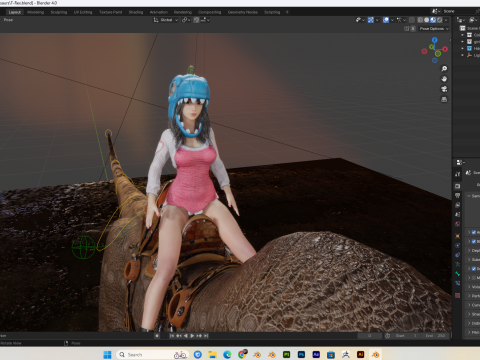Viewport: 480px width, 360px height.
Task: Uncheck the Bloom checkbox
Action: (474, 241)
